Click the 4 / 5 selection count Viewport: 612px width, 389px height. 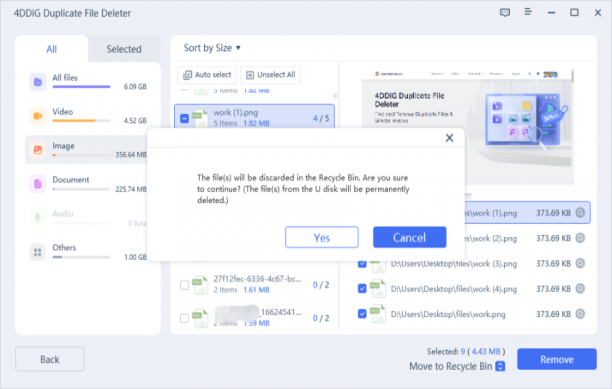pyautogui.click(x=321, y=118)
